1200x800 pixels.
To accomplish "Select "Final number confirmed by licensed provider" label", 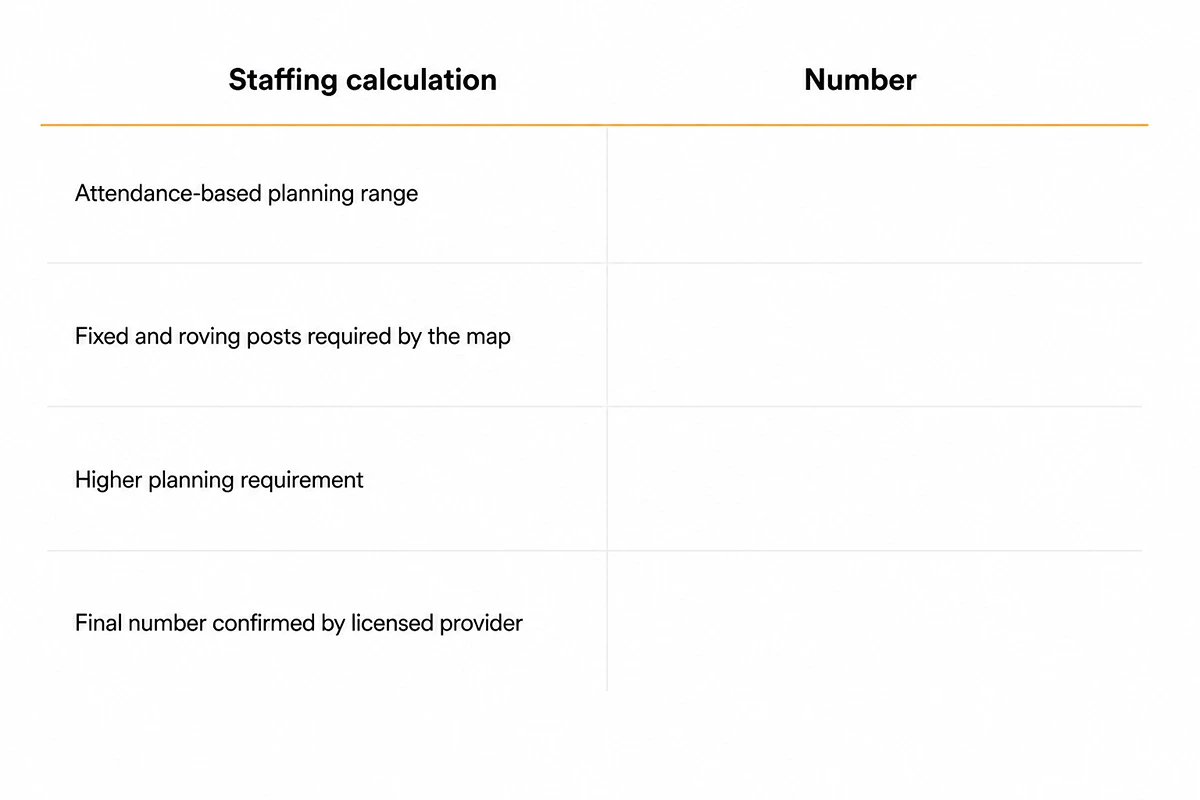I will [x=298, y=623].
